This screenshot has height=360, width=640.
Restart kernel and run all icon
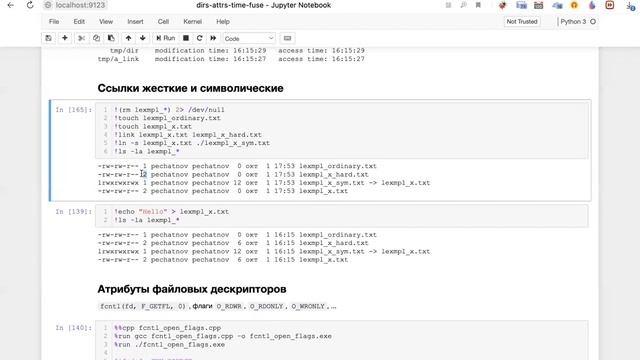pyautogui.click(x=213, y=38)
